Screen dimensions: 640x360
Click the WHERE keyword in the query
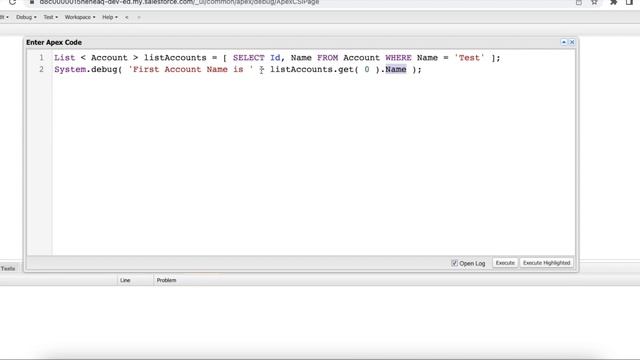tap(398, 58)
